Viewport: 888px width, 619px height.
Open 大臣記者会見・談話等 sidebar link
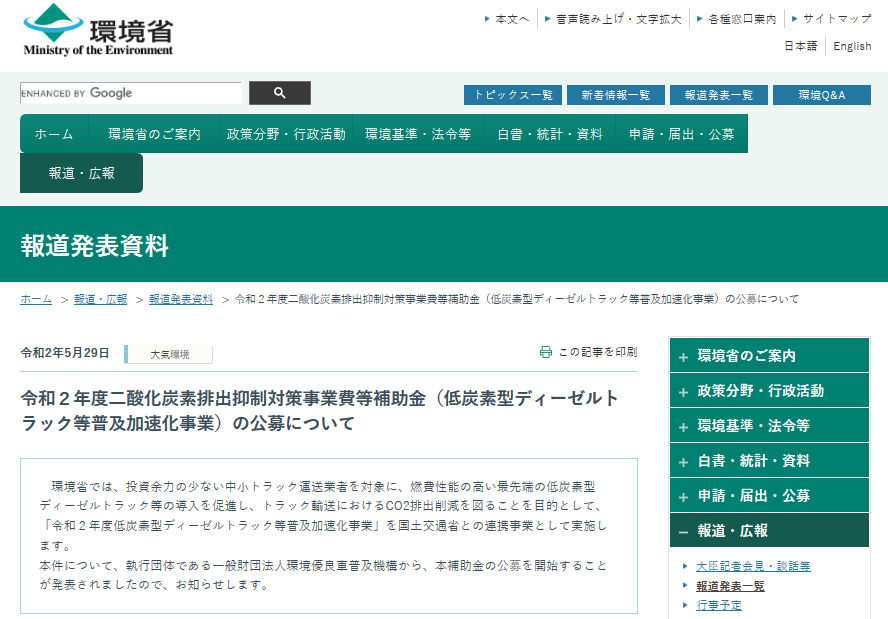(753, 566)
